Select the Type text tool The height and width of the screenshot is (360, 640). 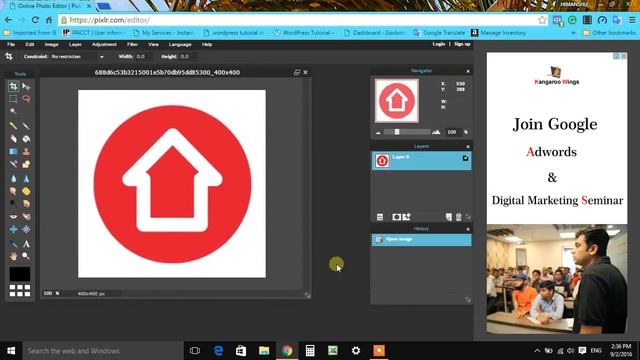[26, 244]
